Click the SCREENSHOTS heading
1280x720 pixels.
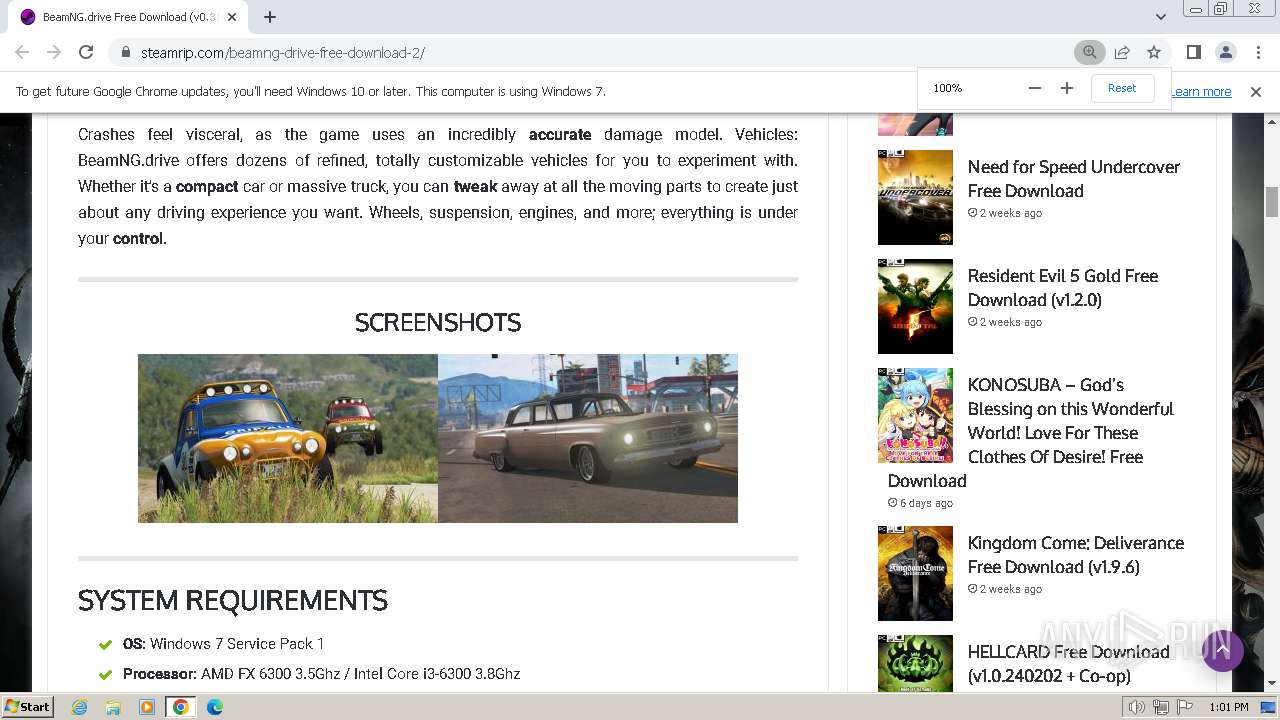[438, 322]
